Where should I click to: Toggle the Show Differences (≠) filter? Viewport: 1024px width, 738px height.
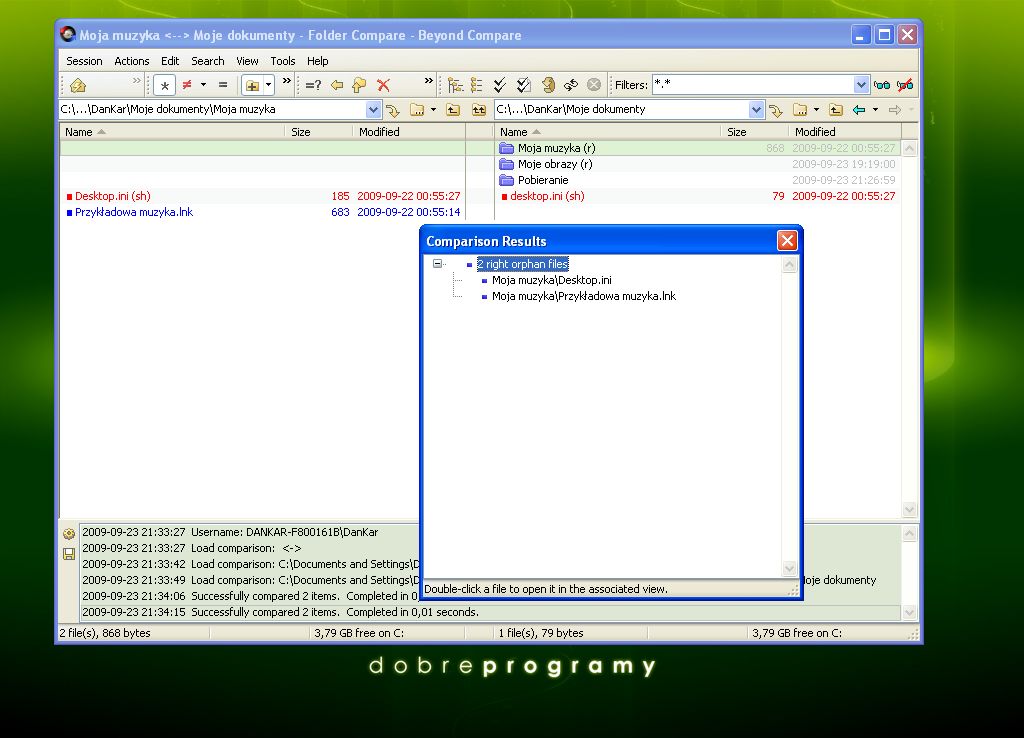pos(187,85)
